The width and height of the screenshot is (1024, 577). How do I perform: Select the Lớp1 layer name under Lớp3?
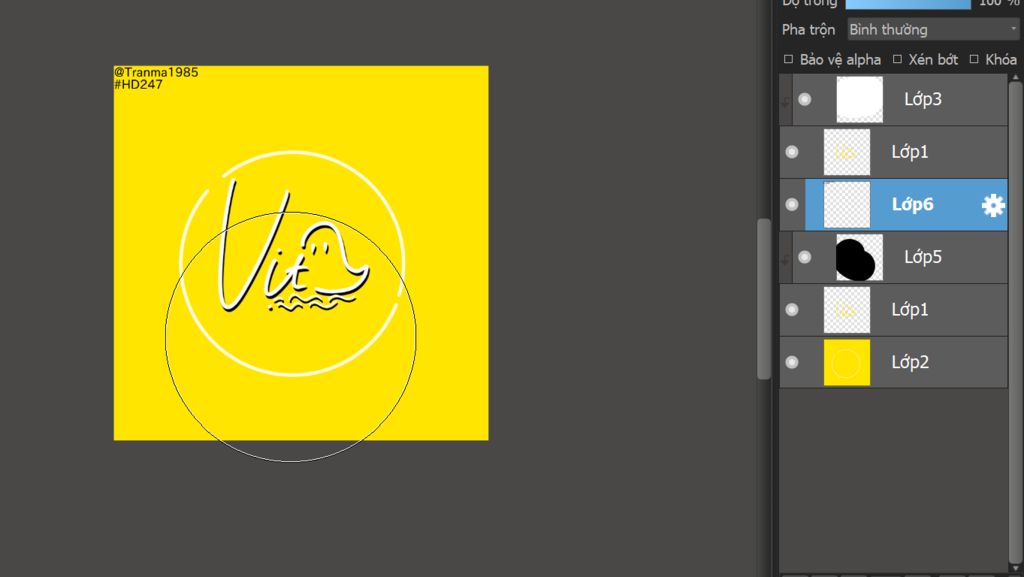[x=910, y=152]
